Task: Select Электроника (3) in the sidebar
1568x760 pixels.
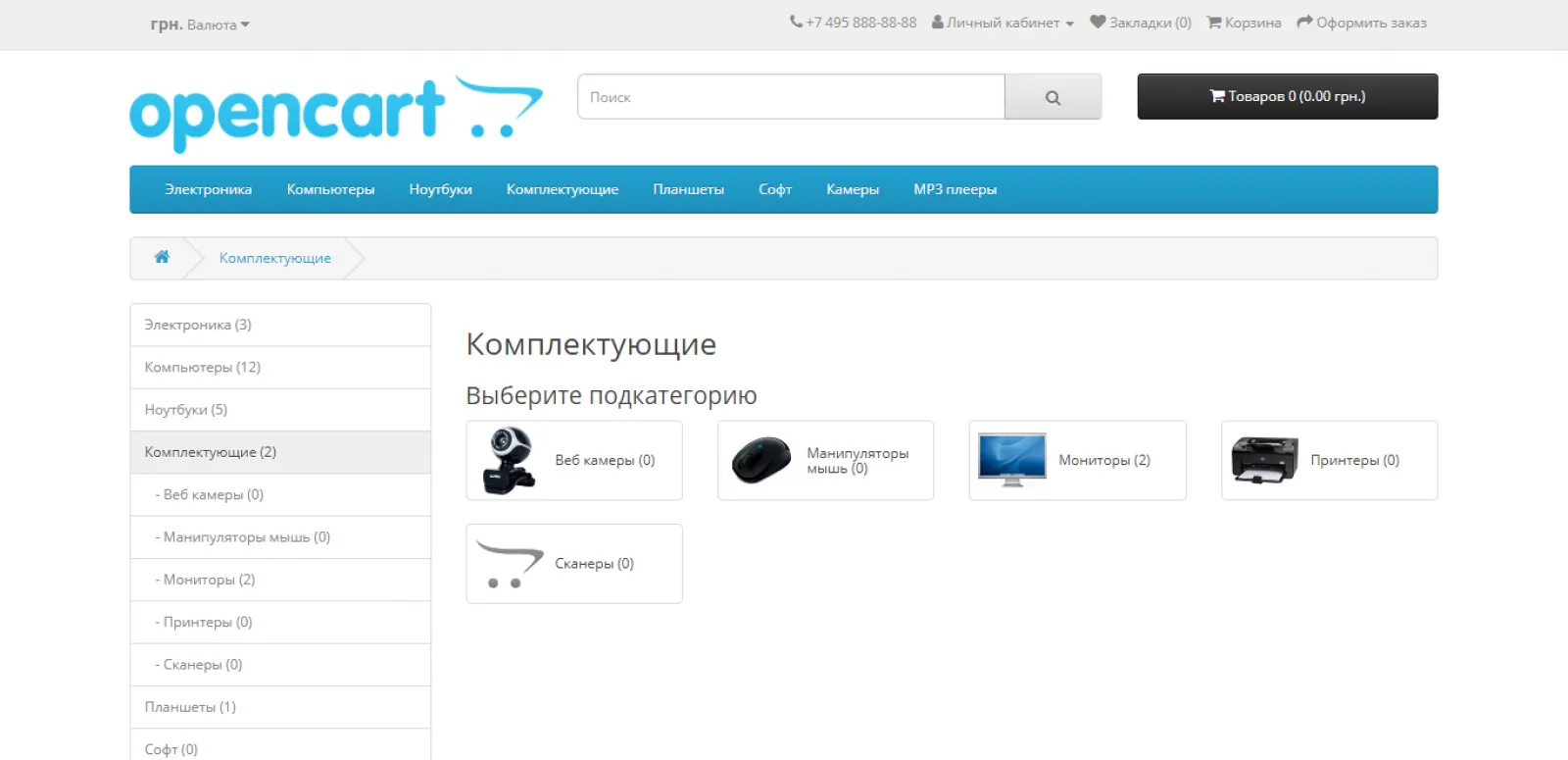Action: 280,325
